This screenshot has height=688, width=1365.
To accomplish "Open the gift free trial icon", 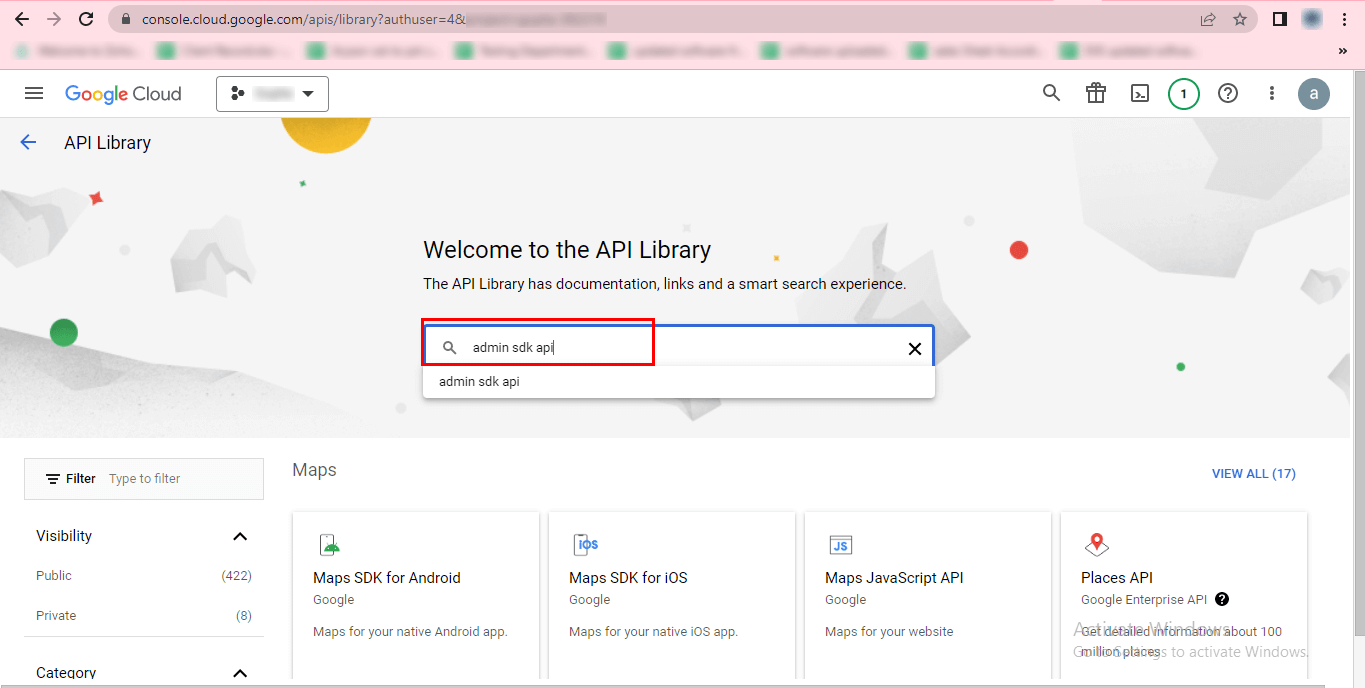I will point(1096,93).
